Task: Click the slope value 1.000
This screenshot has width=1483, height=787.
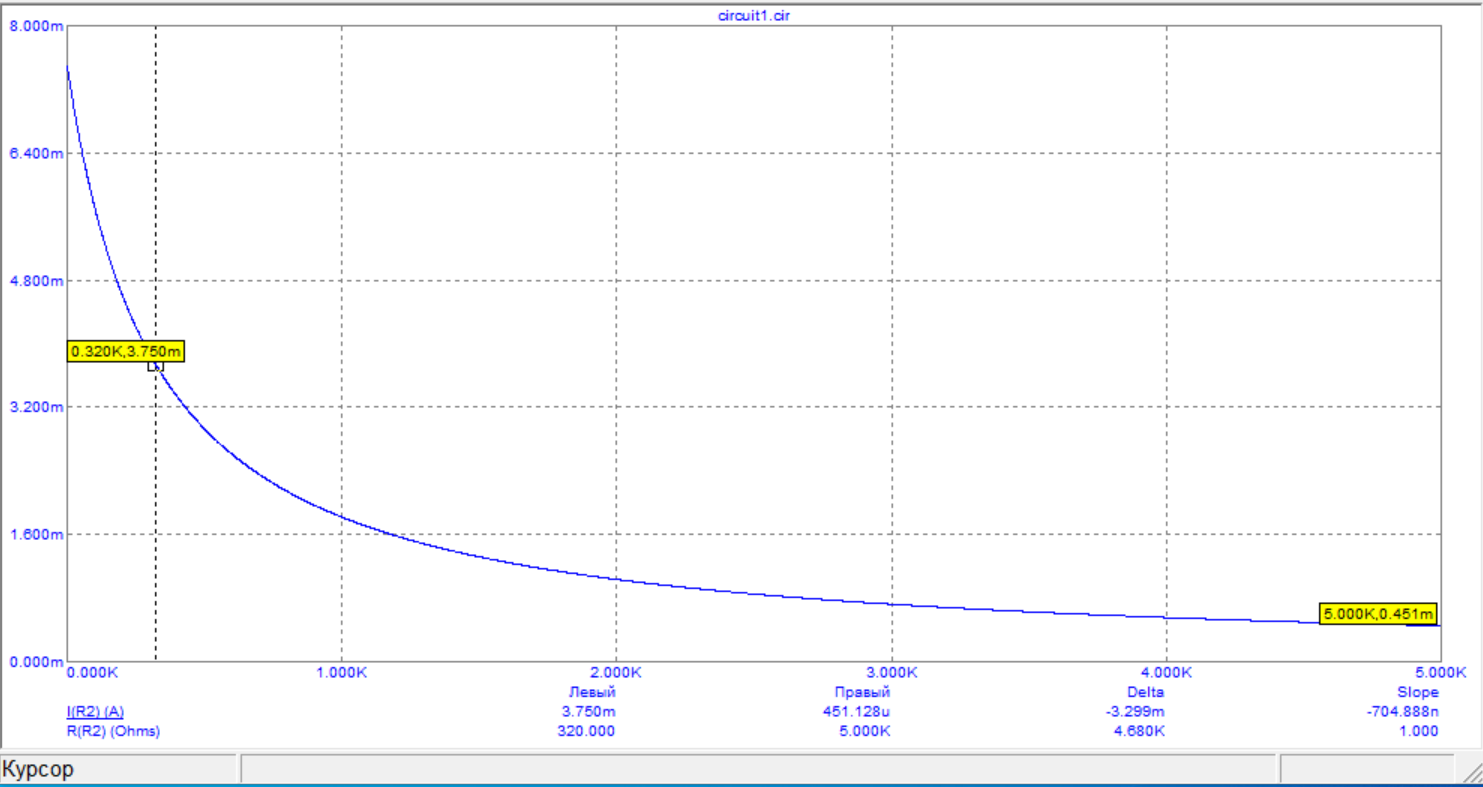Action: [x=1421, y=731]
